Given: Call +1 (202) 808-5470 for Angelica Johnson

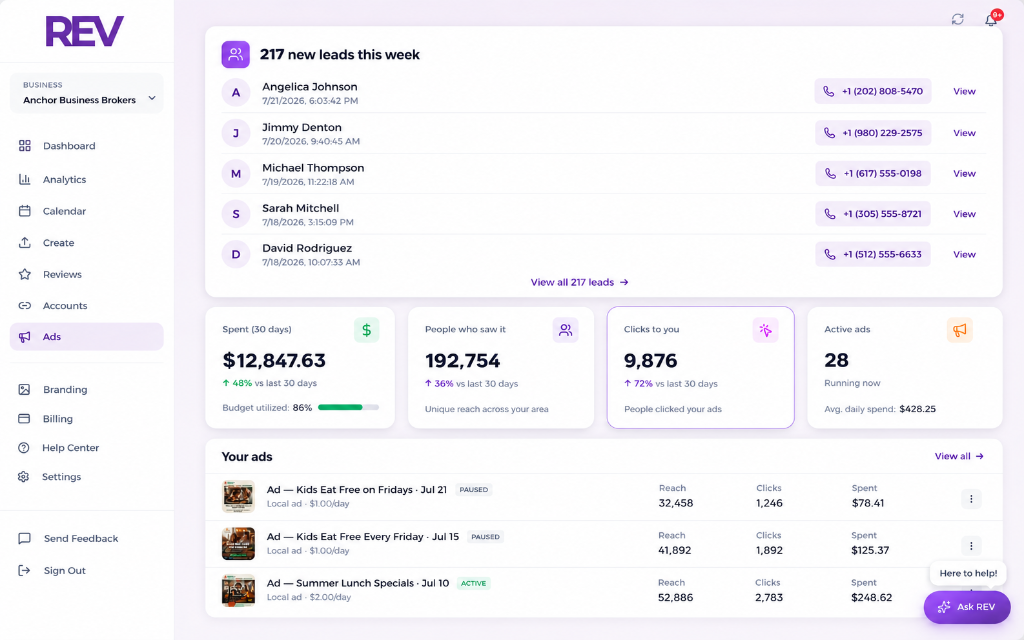Looking at the screenshot, I should 872,91.
